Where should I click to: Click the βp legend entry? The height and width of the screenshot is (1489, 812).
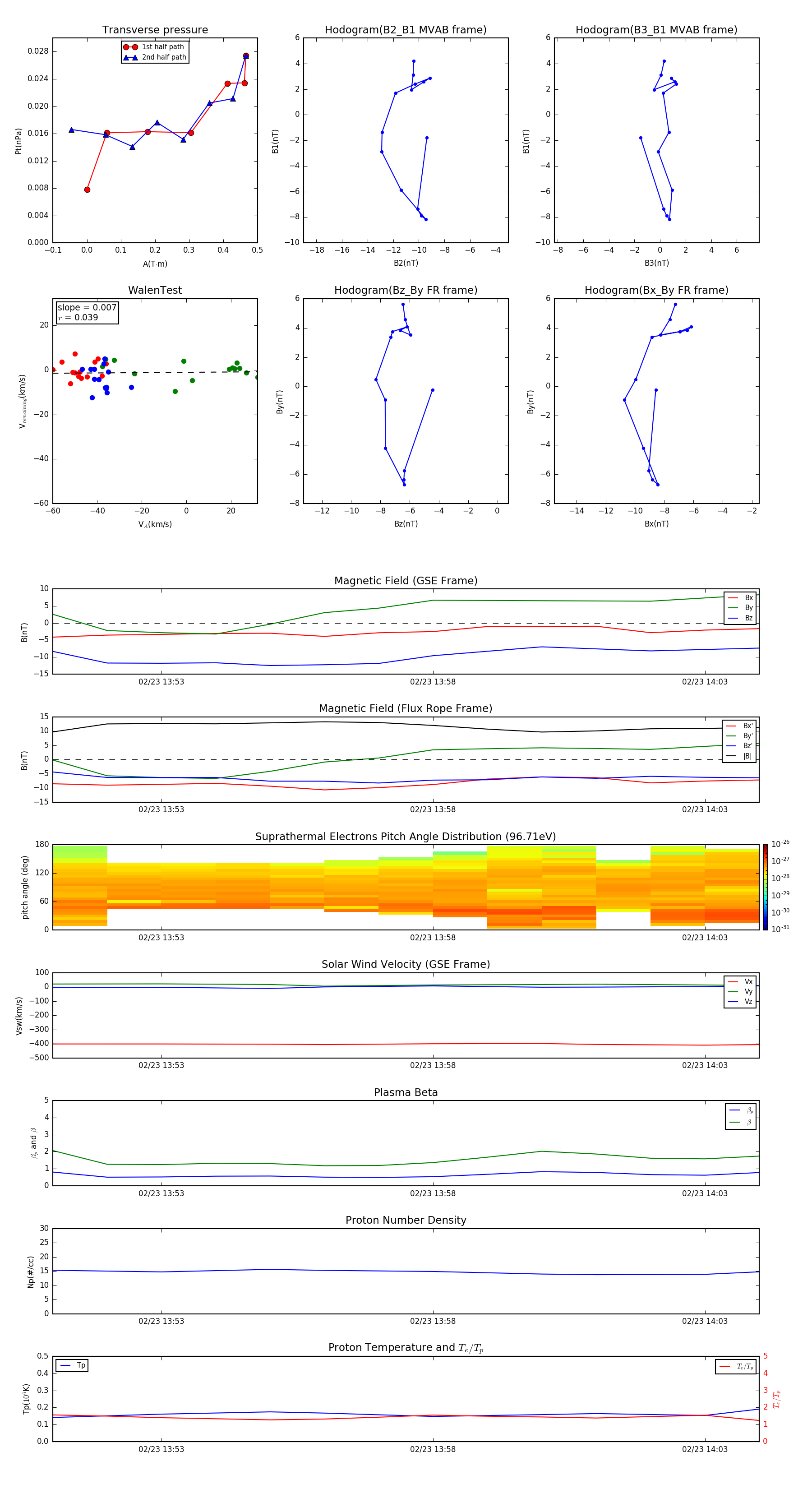[x=741, y=1110]
